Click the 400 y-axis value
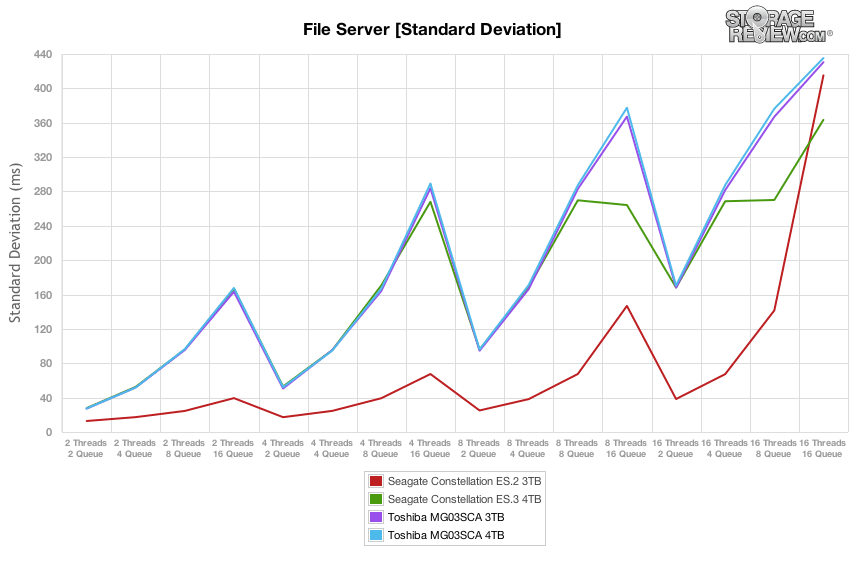 pos(43,88)
